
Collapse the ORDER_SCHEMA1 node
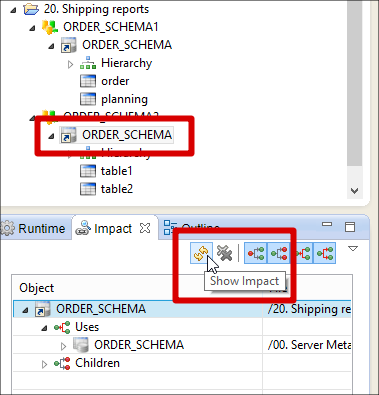(32, 28)
